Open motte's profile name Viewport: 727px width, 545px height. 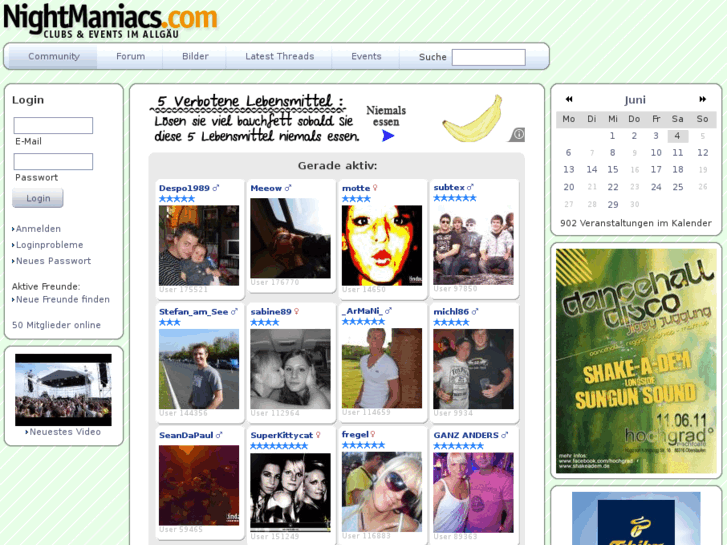point(356,188)
